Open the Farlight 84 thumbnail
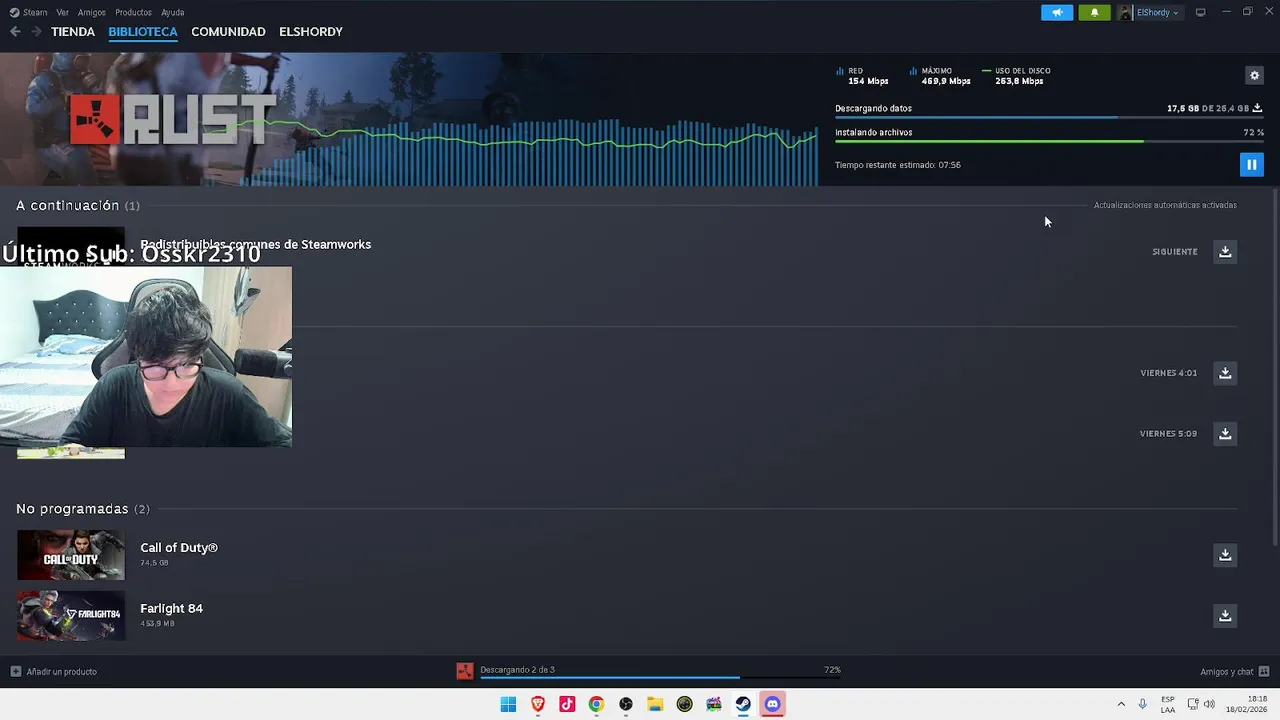1280x720 pixels. pyautogui.click(x=71, y=616)
